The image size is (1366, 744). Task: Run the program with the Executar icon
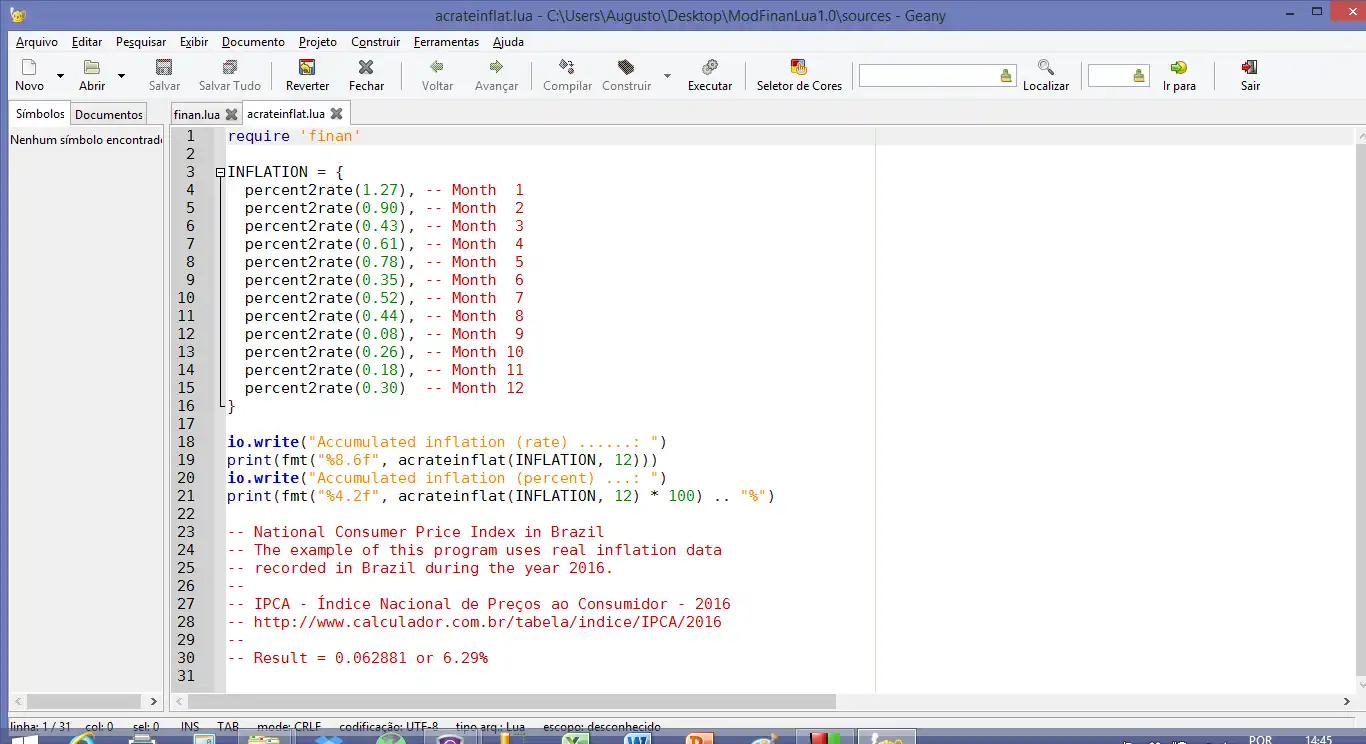pyautogui.click(x=710, y=68)
